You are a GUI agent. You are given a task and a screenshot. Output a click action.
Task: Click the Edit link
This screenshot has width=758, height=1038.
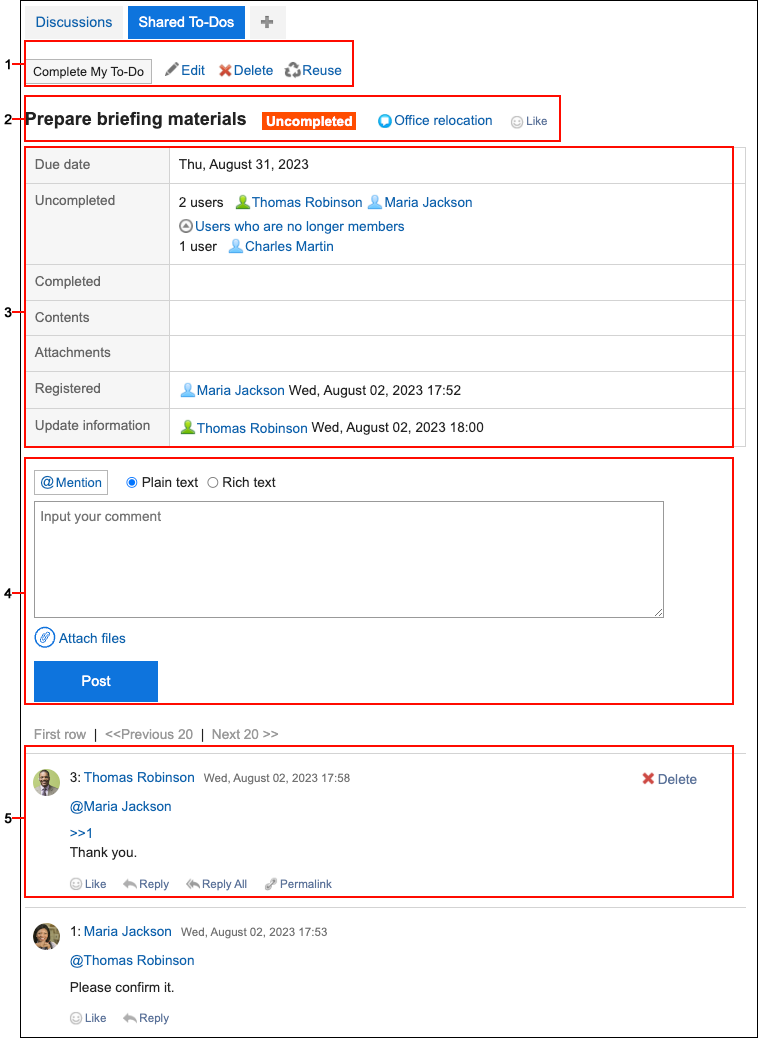pyautogui.click(x=193, y=70)
